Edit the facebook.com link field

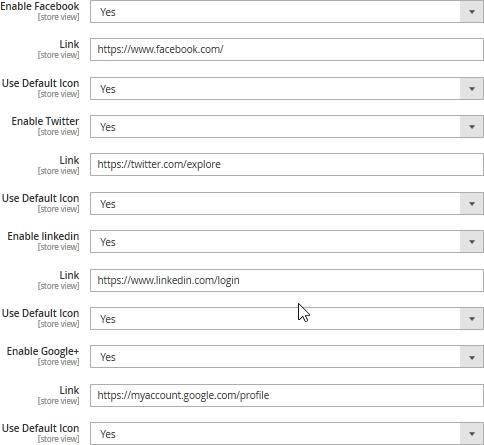pyautogui.click(x=287, y=49)
